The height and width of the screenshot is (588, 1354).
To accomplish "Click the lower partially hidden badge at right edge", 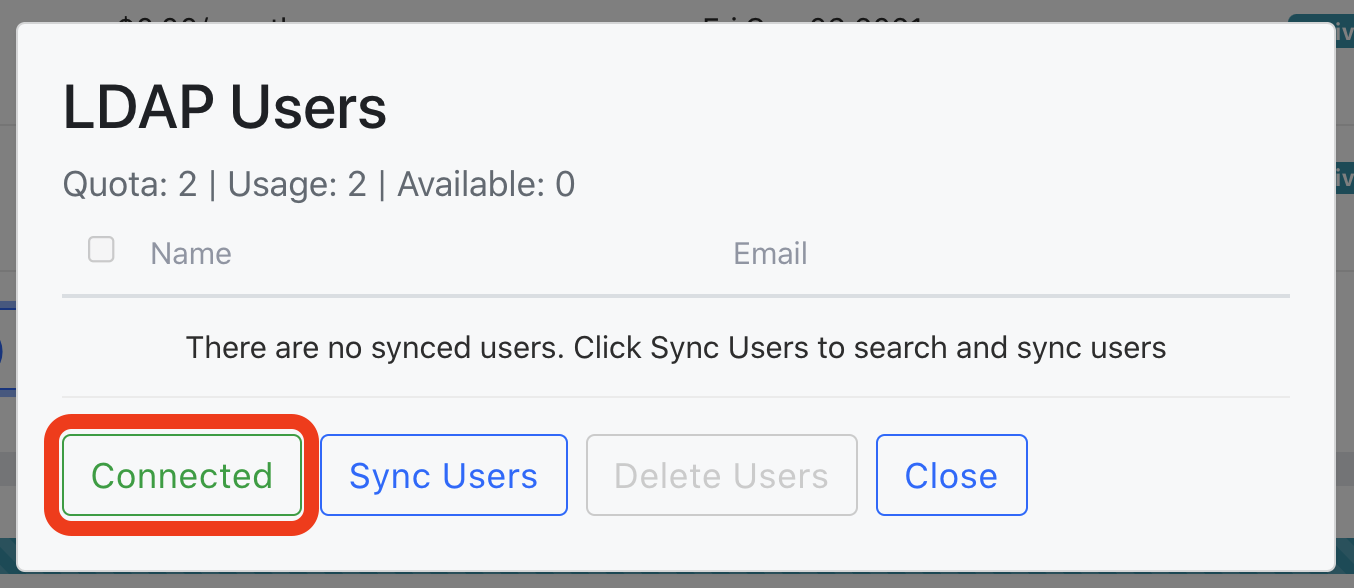I will coord(1344,180).
